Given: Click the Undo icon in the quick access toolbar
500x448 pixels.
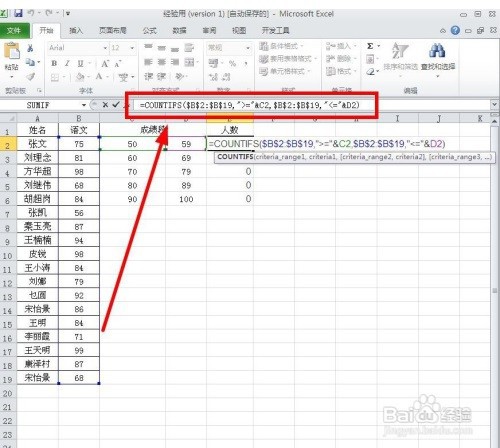Looking at the screenshot, I should click(31, 13).
